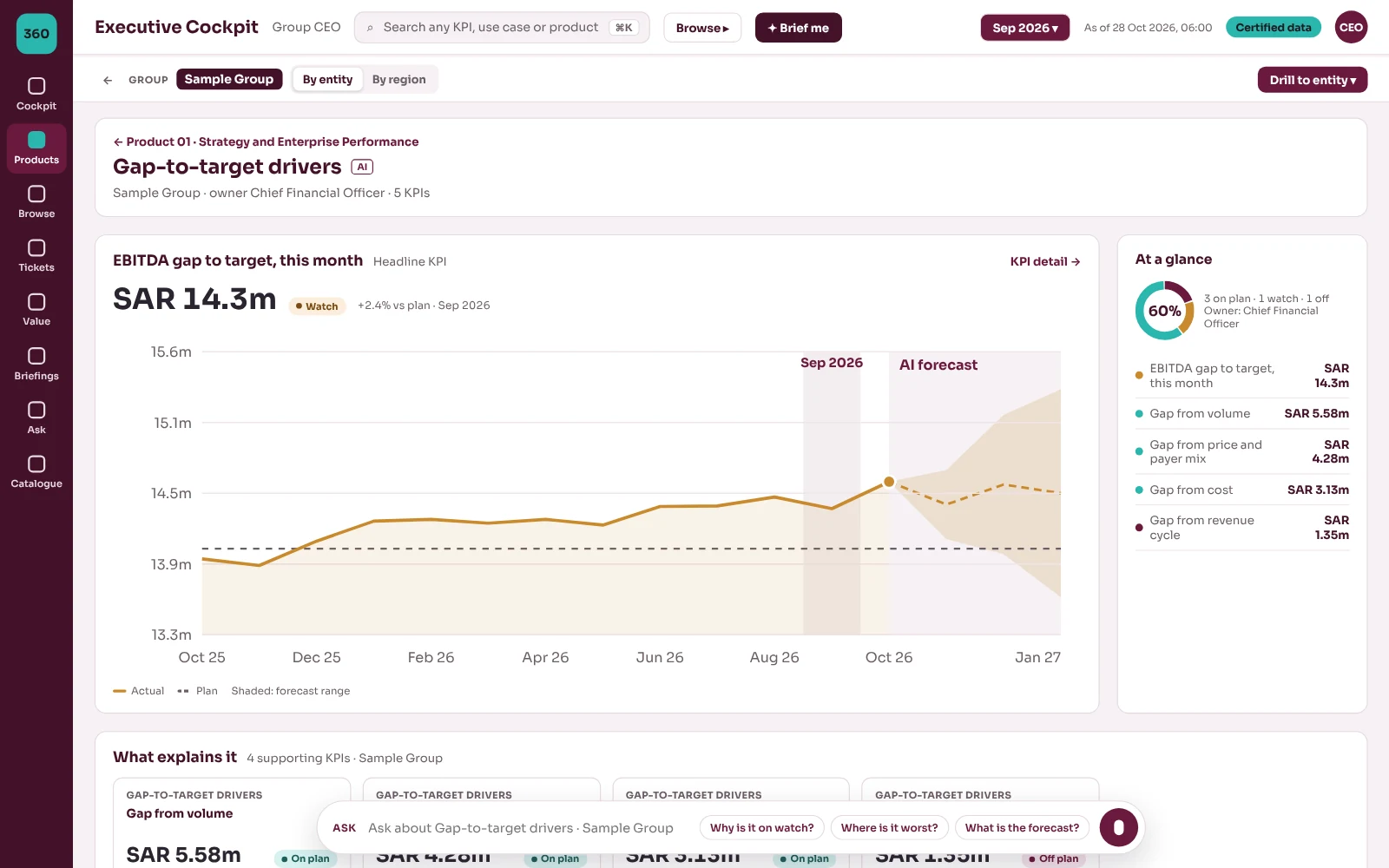Select the Gap from revenue cycle row

pyautogui.click(x=1242, y=528)
